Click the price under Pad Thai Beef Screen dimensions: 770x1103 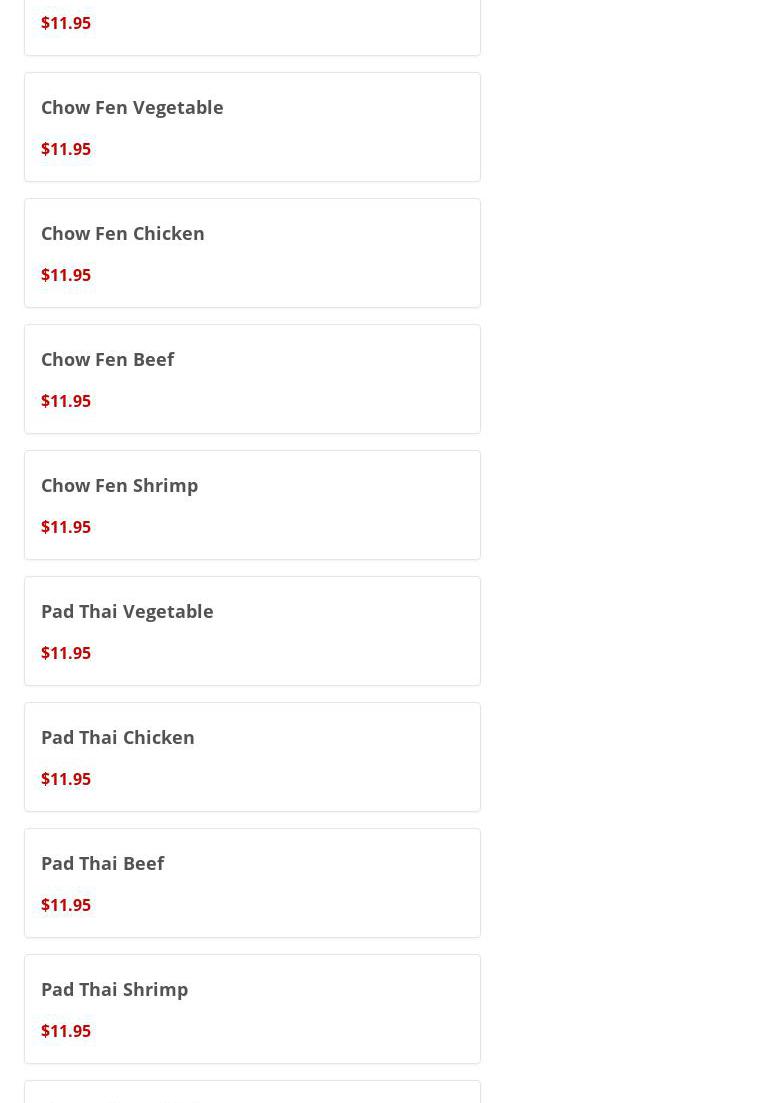66,905
